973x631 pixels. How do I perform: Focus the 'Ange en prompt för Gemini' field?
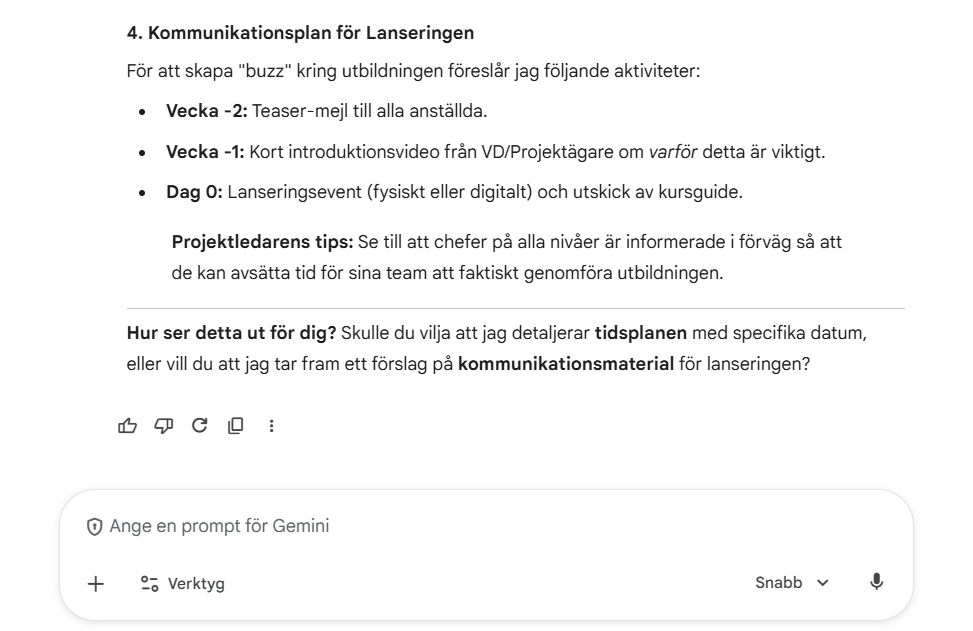click(400, 526)
